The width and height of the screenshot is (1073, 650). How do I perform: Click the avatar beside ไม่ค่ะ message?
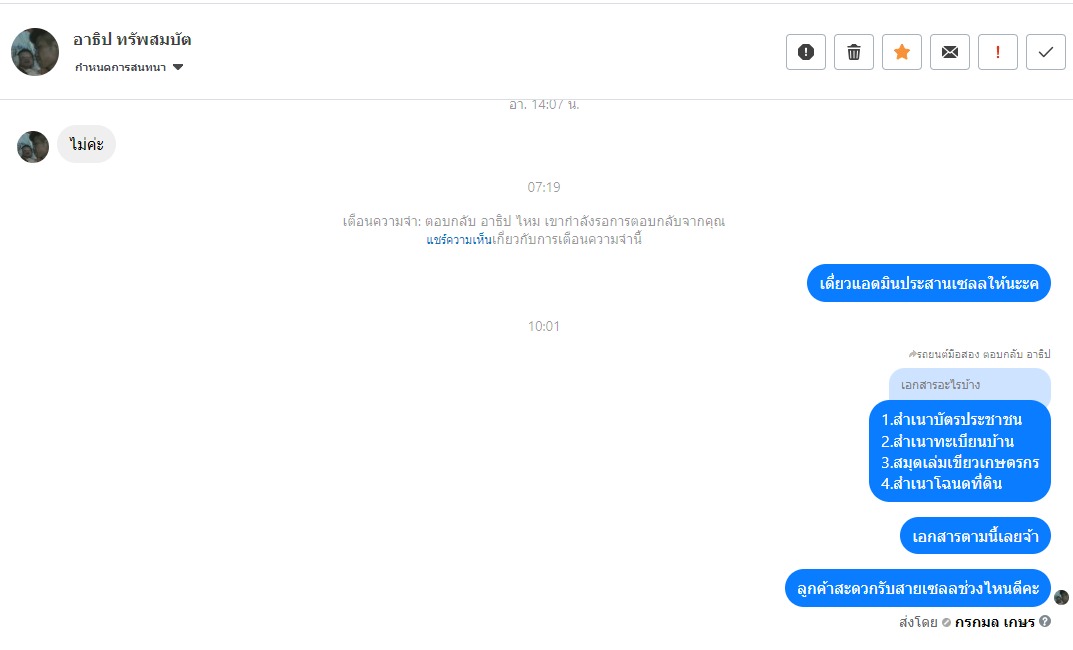[33, 146]
